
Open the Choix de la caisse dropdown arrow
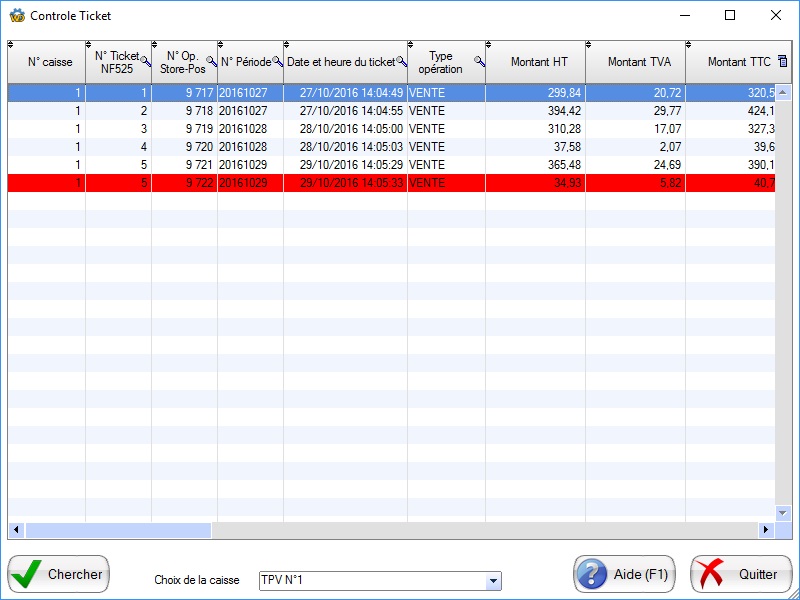[492, 581]
